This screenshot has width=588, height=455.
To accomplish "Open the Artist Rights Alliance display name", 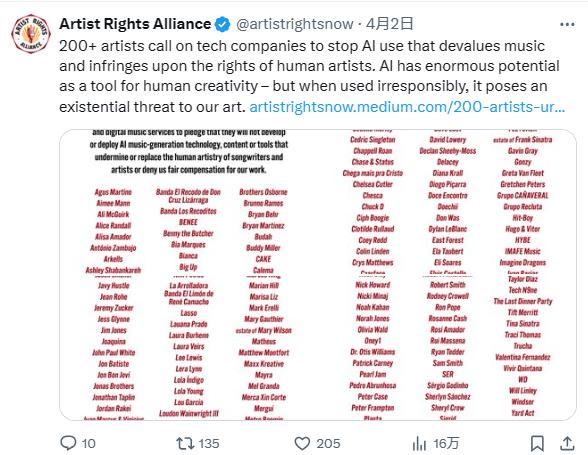I will click(135, 24).
